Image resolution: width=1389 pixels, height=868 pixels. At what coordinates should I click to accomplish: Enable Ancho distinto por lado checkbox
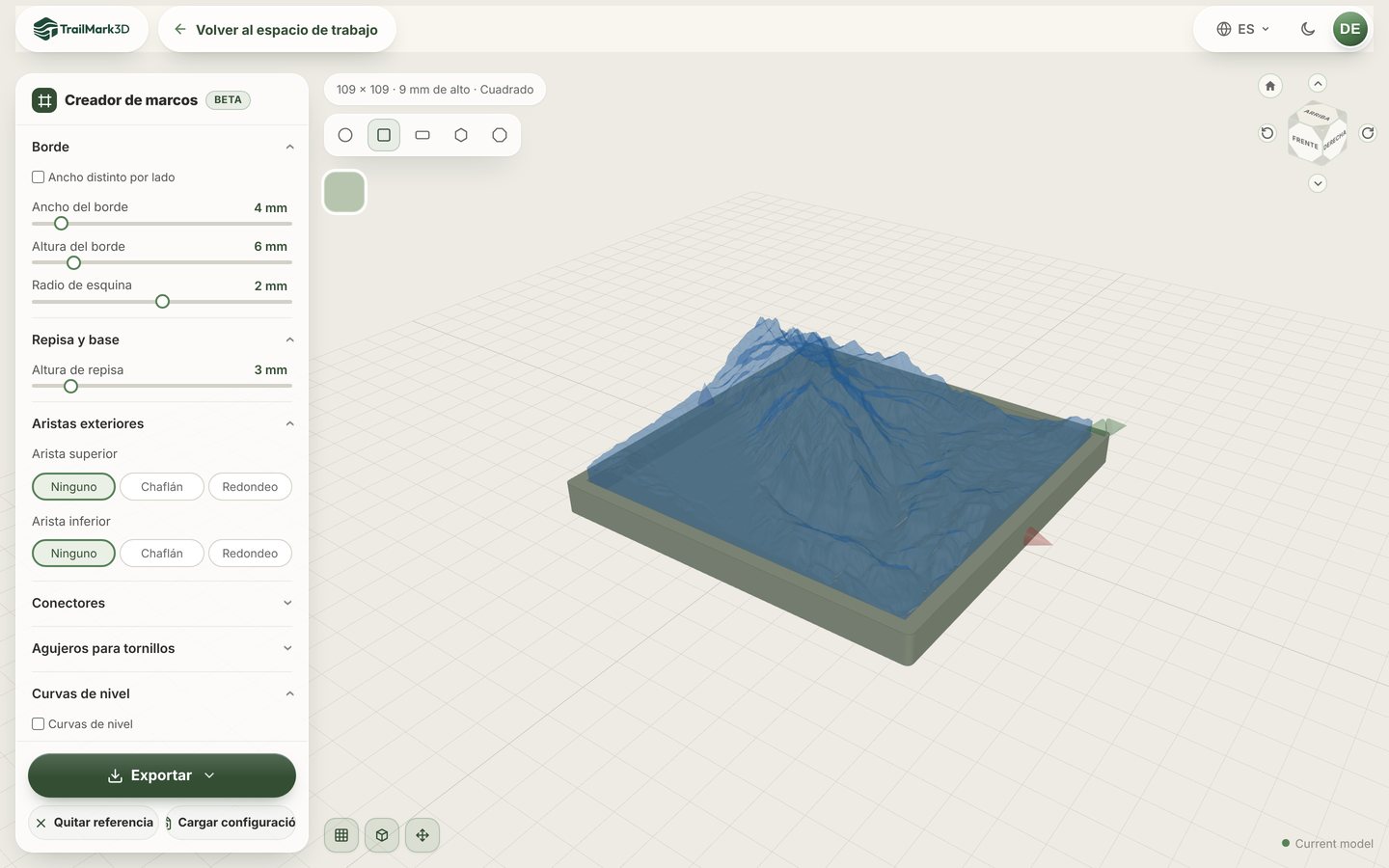tap(39, 177)
